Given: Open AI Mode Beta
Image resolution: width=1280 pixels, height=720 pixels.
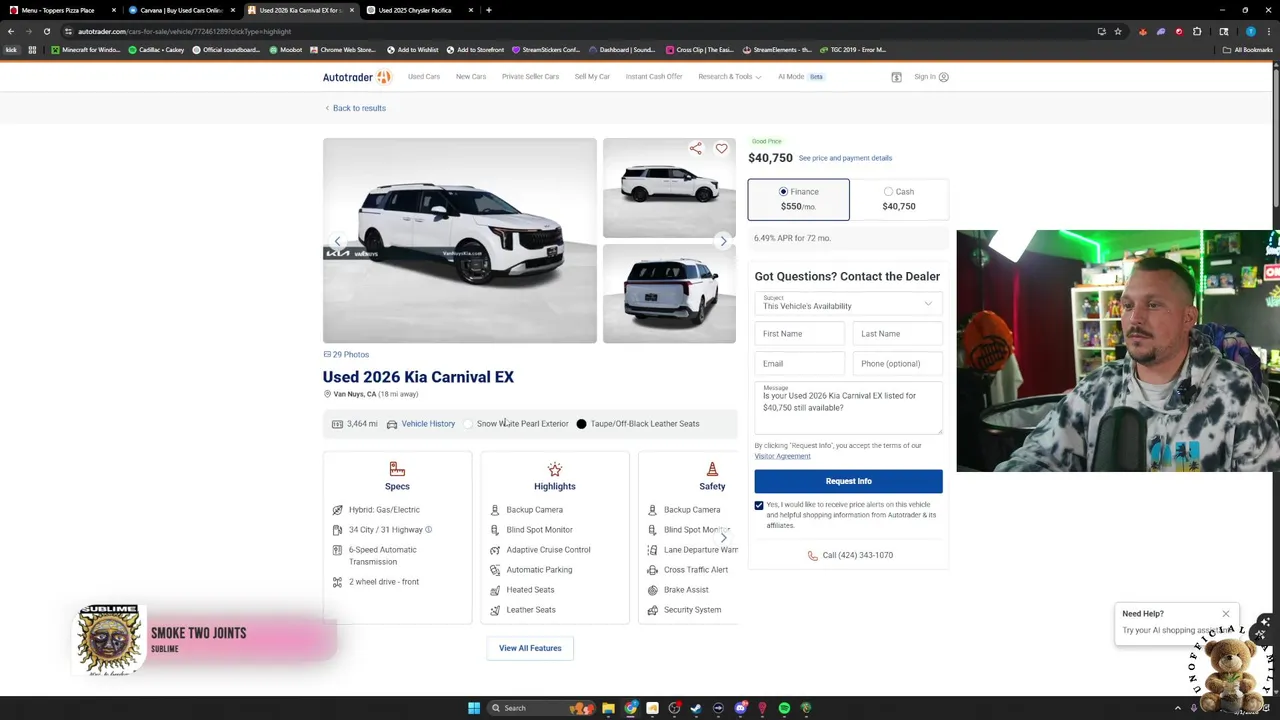Looking at the screenshot, I should [801, 77].
